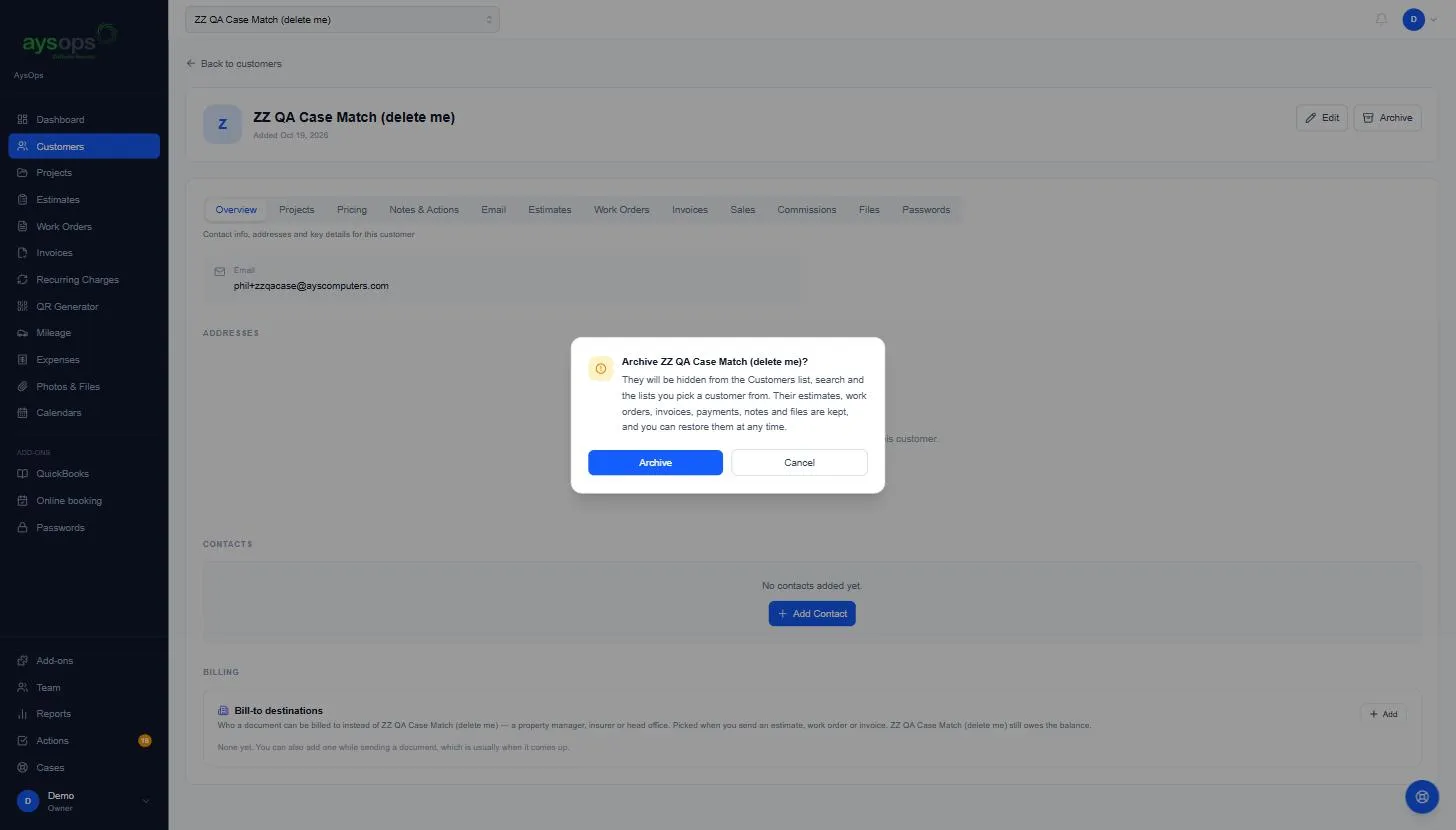Click the Recurring Charges icon
Image resolution: width=1456 pixels, height=830 pixels.
pyautogui.click(x=23, y=280)
